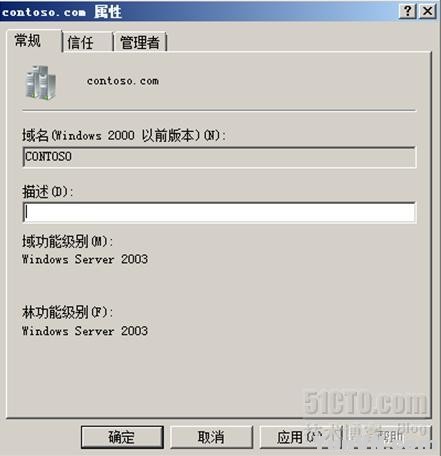Click the question mark help button

click(x=408, y=11)
